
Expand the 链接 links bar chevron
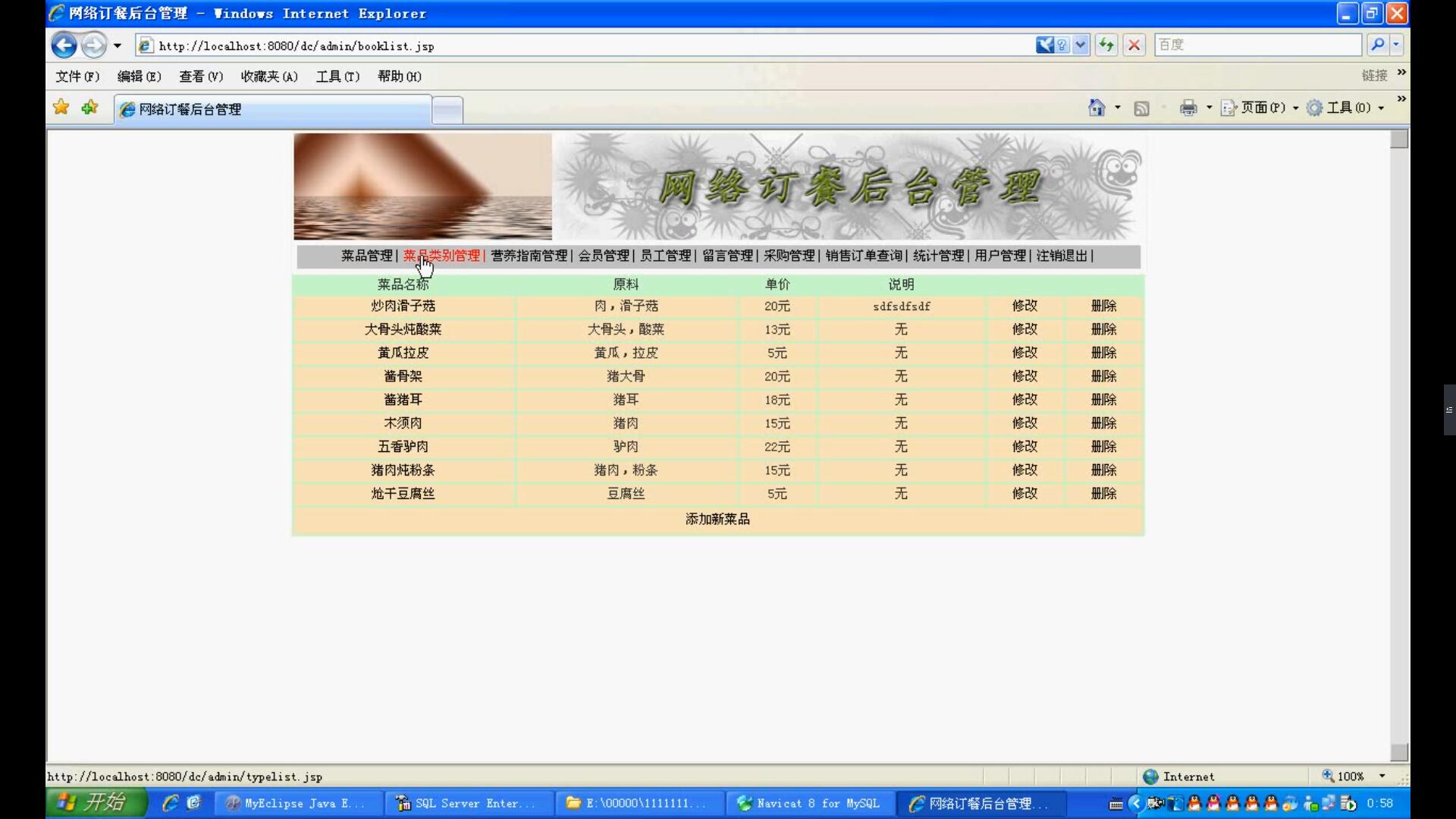(1401, 73)
